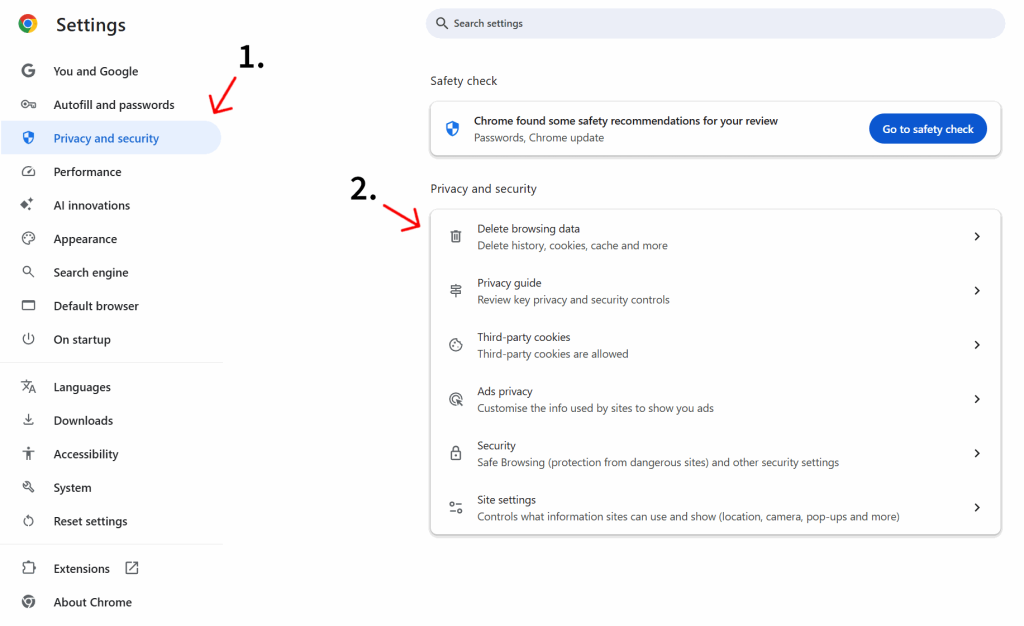
Task: Click the Chrome logo beside Settings title
Action: pyautogui.click(x=27, y=24)
